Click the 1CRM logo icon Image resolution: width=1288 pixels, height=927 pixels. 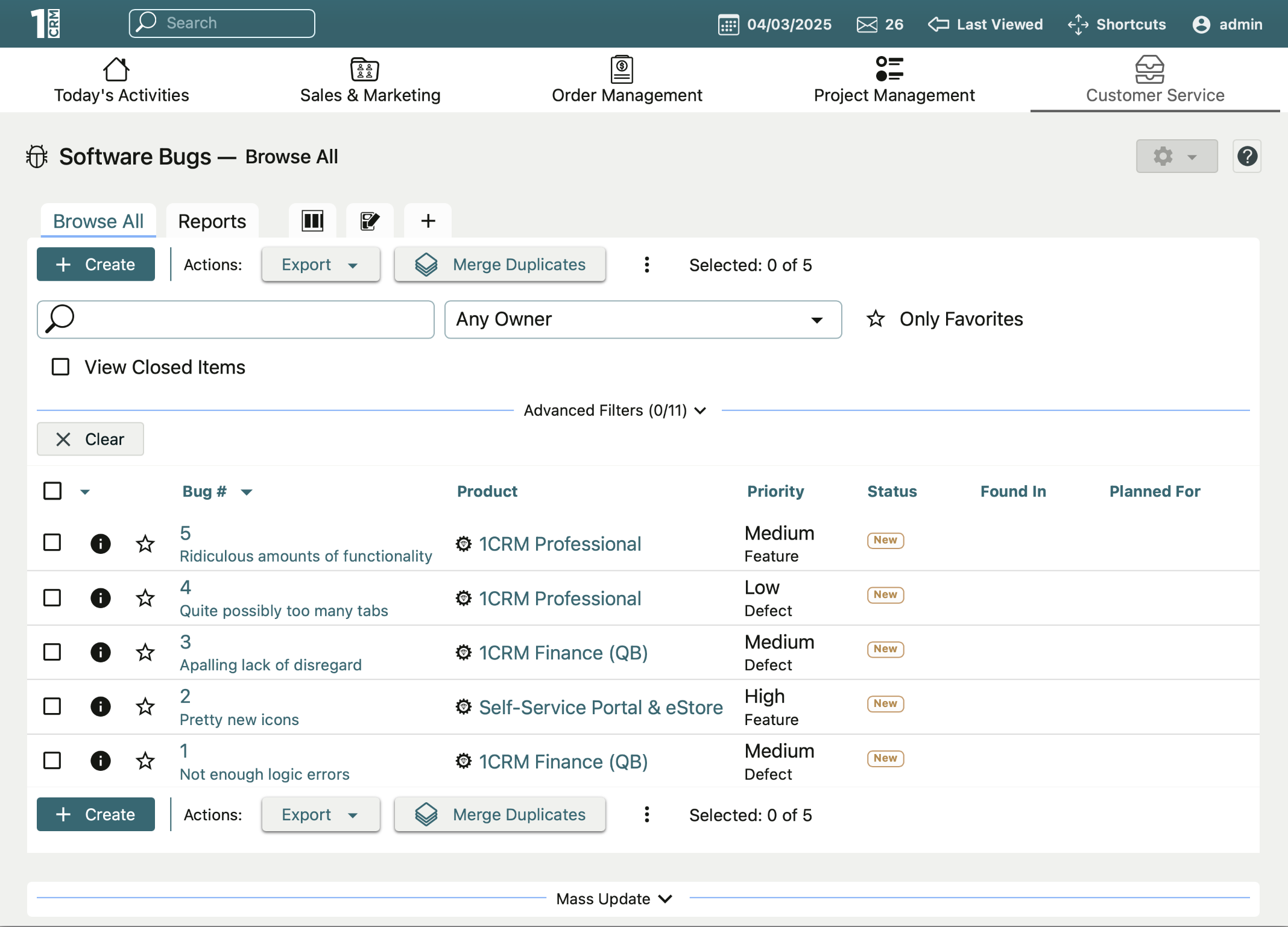(45, 24)
